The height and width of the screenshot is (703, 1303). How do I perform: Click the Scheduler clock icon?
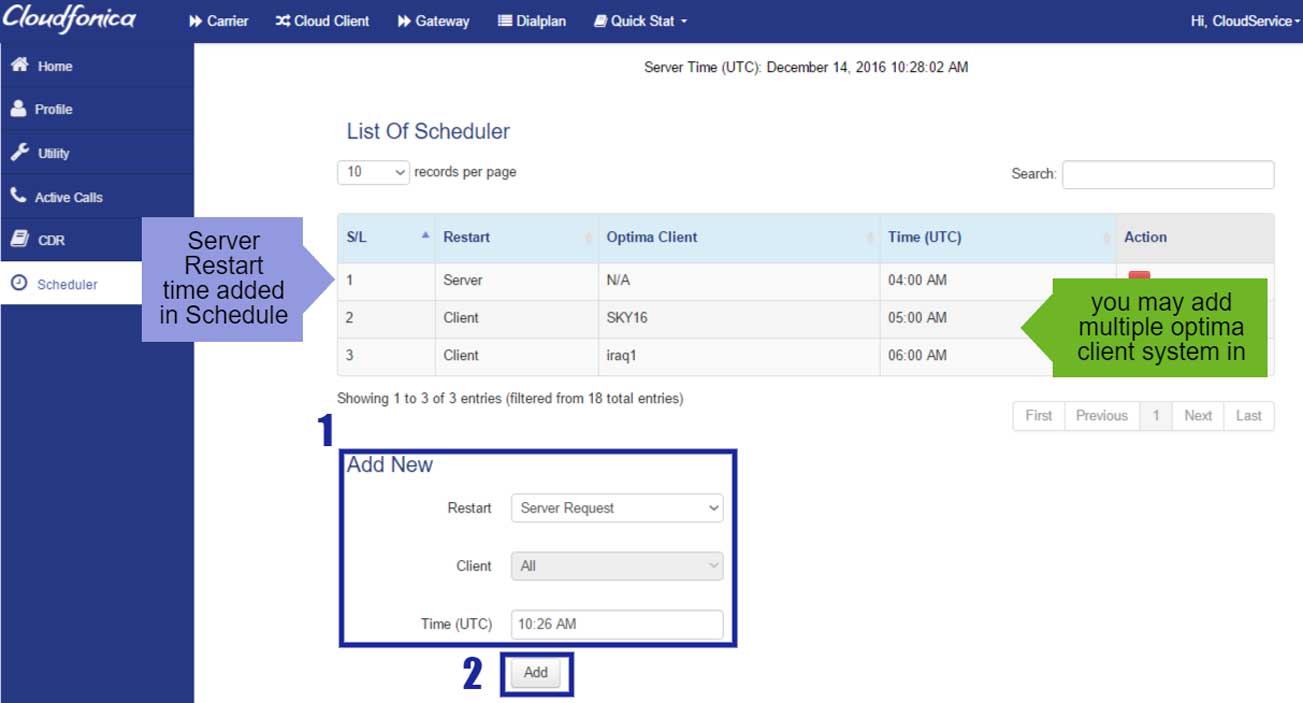19,284
